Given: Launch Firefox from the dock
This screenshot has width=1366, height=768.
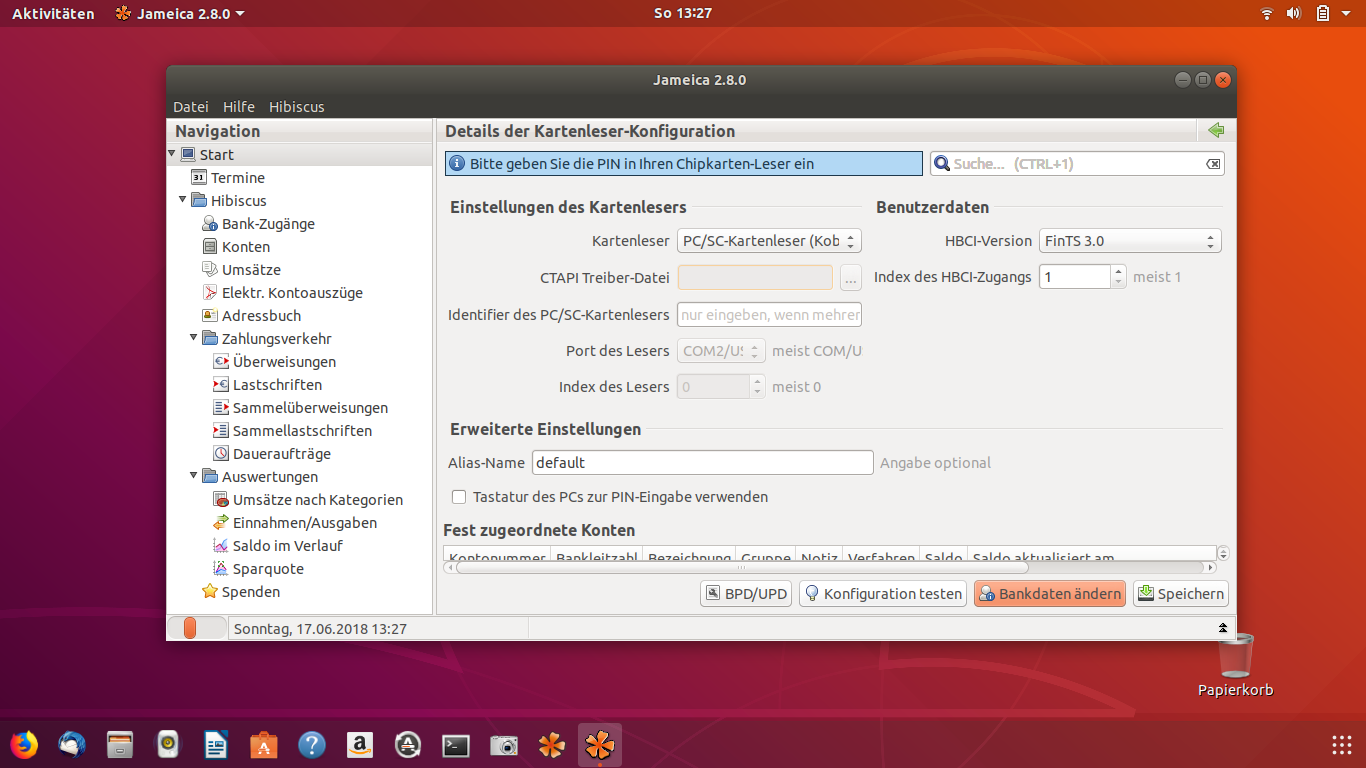Looking at the screenshot, I should [24, 745].
